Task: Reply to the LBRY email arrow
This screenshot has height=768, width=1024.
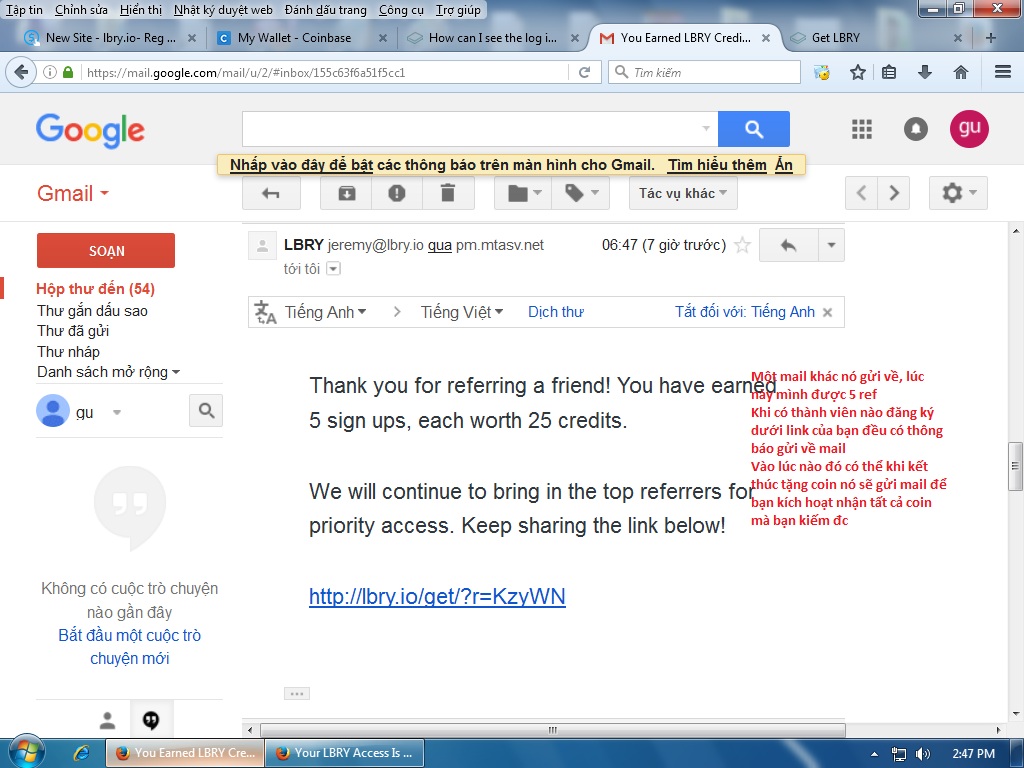Action: coord(788,246)
